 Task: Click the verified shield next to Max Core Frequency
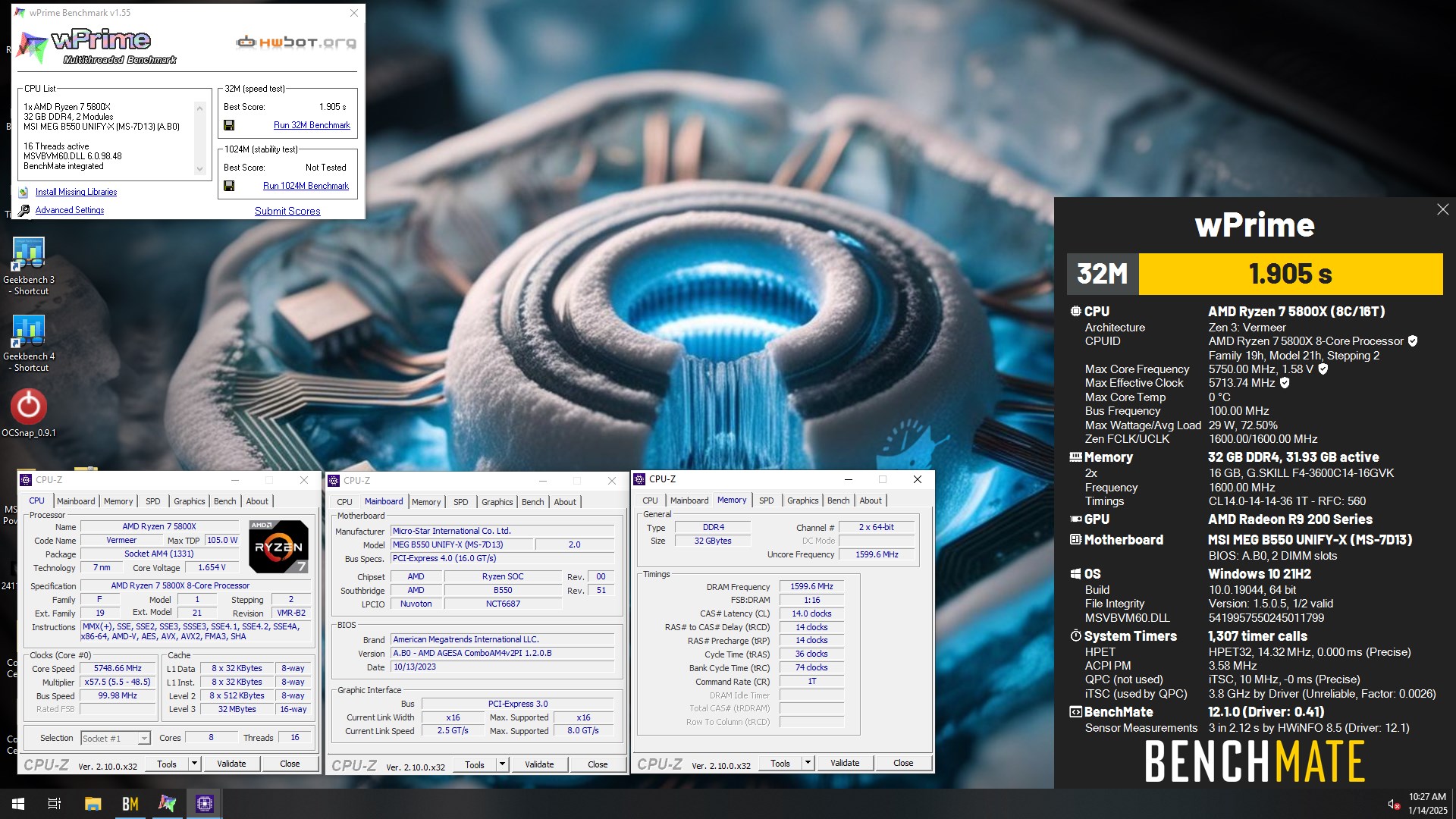click(1323, 369)
